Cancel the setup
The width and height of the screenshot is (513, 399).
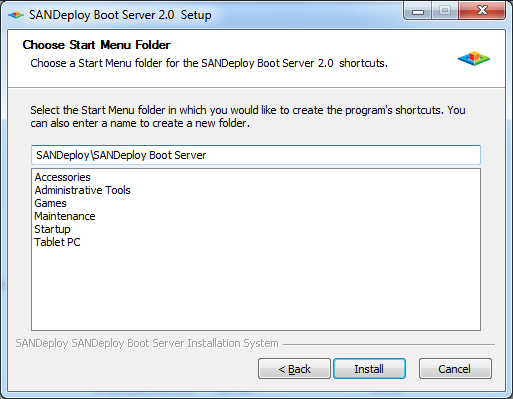click(x=455, y=369)
